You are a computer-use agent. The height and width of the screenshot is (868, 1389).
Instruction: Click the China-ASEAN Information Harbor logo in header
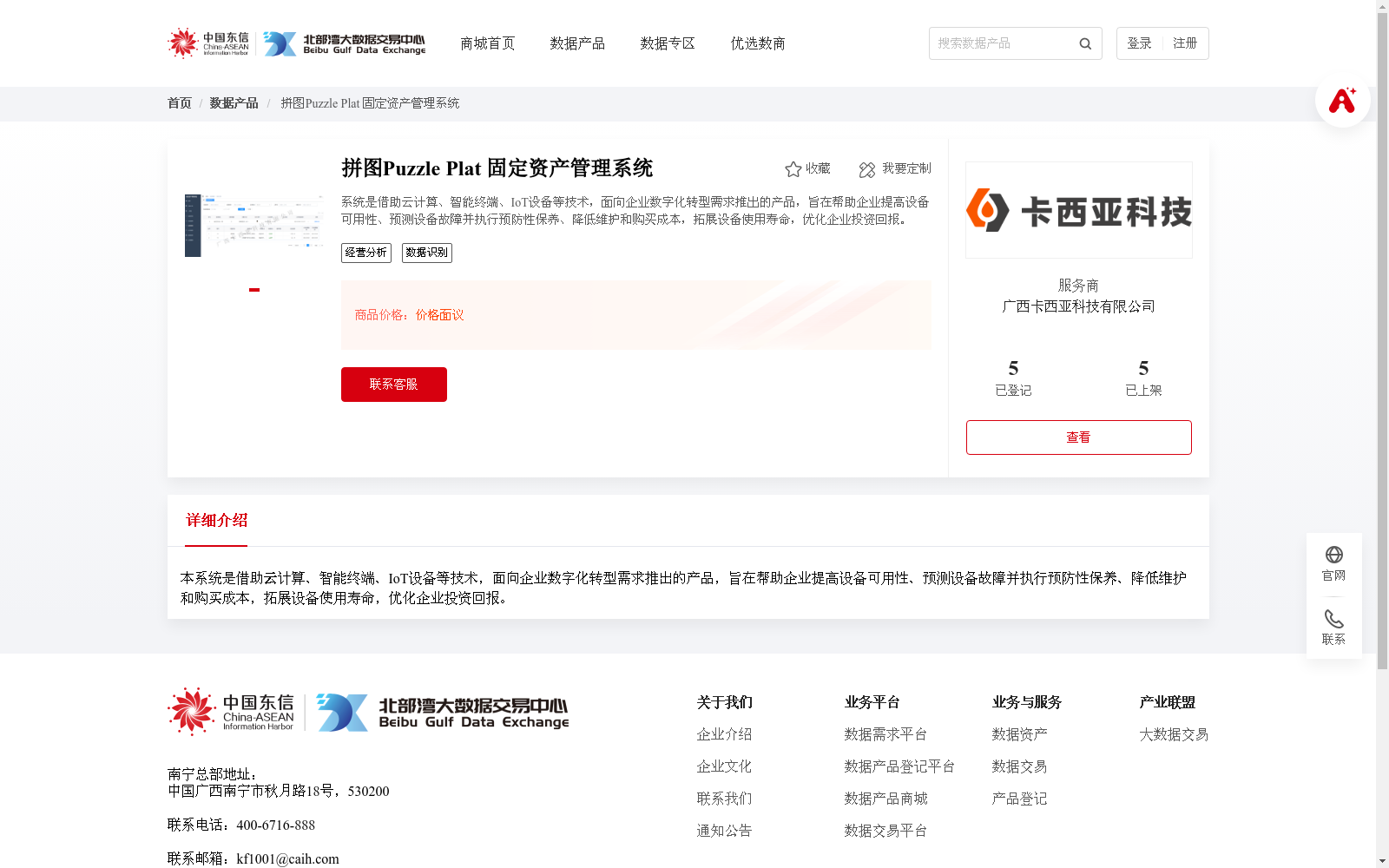[x=208, y=43]
